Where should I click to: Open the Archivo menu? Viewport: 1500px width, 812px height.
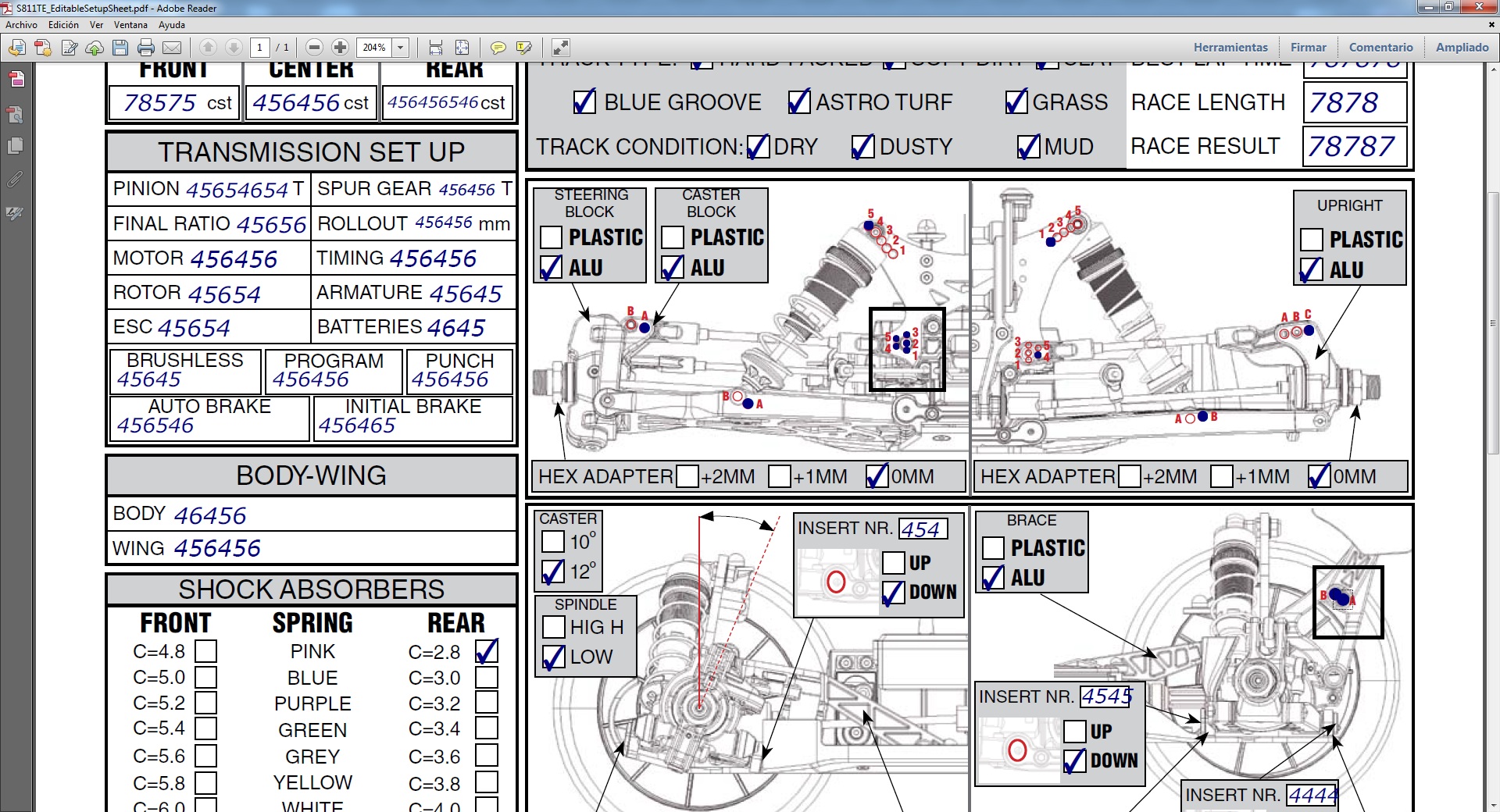[21, 25]
